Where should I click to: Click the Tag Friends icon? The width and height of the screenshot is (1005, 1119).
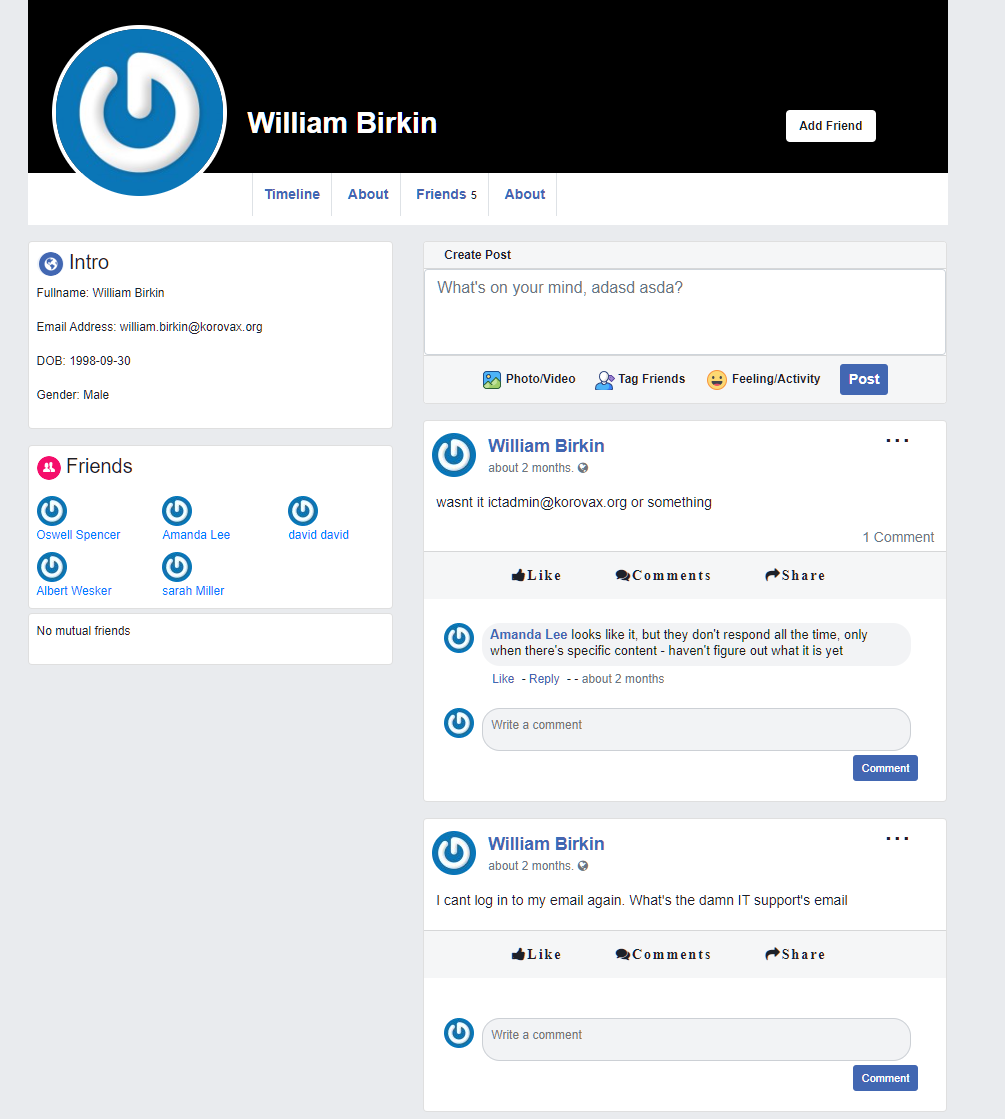(x=604, y=380)
